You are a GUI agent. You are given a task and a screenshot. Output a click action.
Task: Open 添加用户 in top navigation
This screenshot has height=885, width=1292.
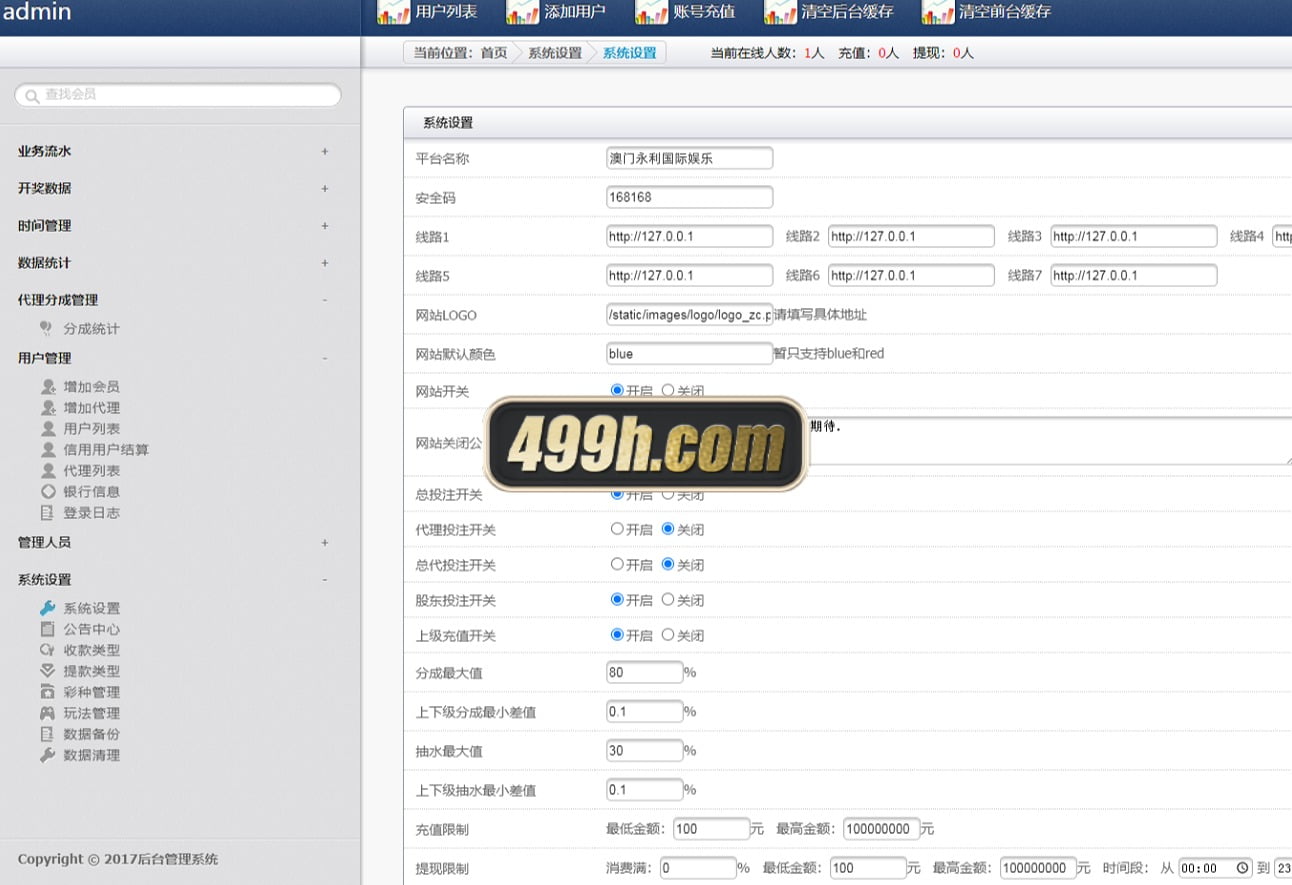point(575,12)
